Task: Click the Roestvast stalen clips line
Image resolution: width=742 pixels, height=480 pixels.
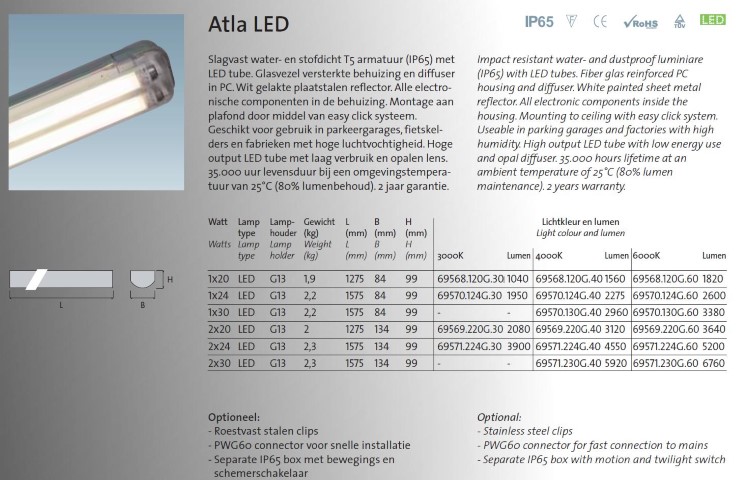Action: point(263,431)
